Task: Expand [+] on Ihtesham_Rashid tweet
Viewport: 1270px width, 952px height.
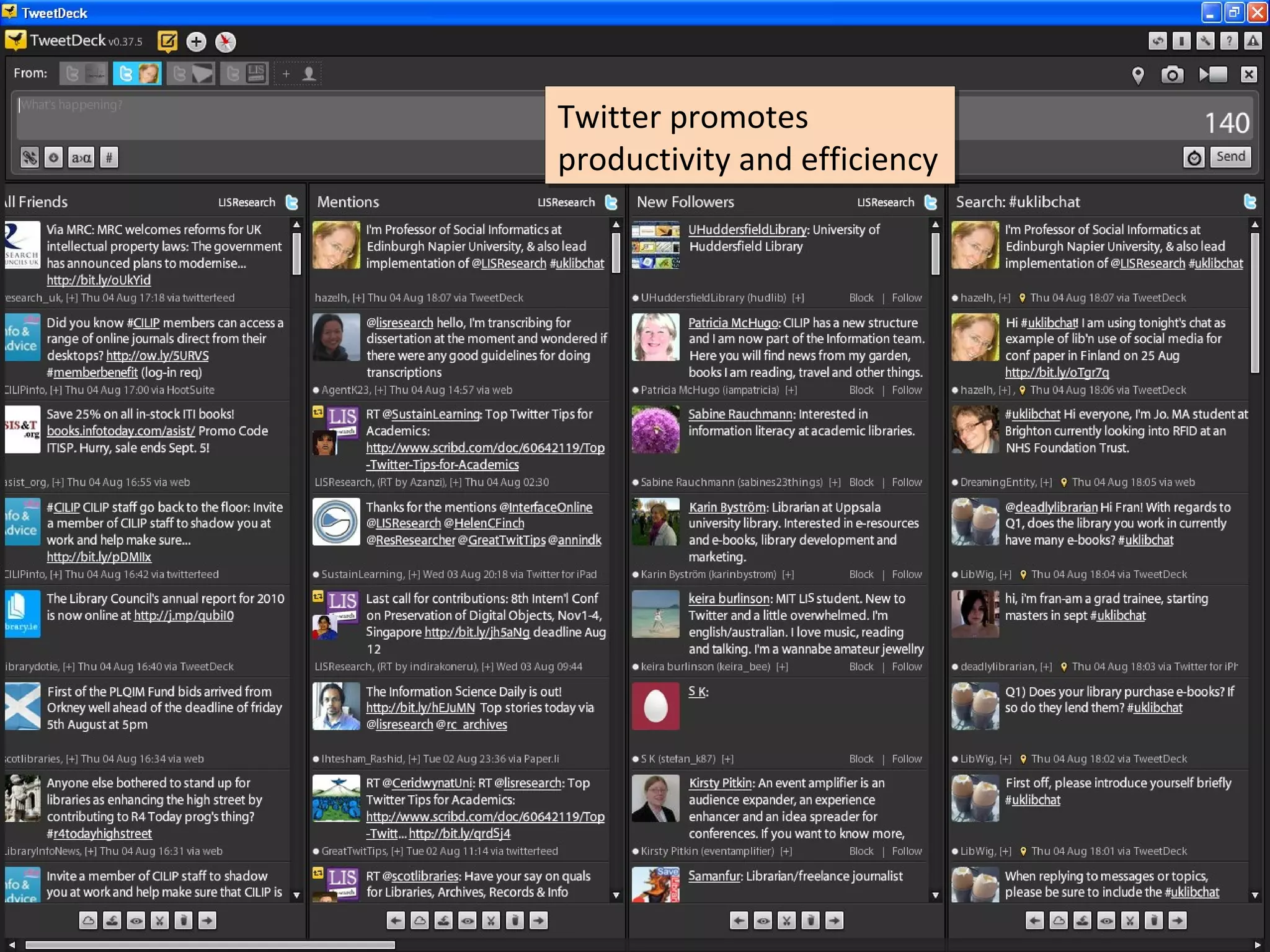Action: coord(414,759)
